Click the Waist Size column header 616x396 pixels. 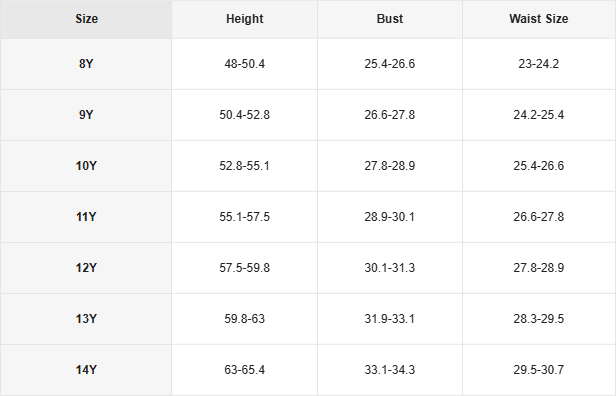539,19
